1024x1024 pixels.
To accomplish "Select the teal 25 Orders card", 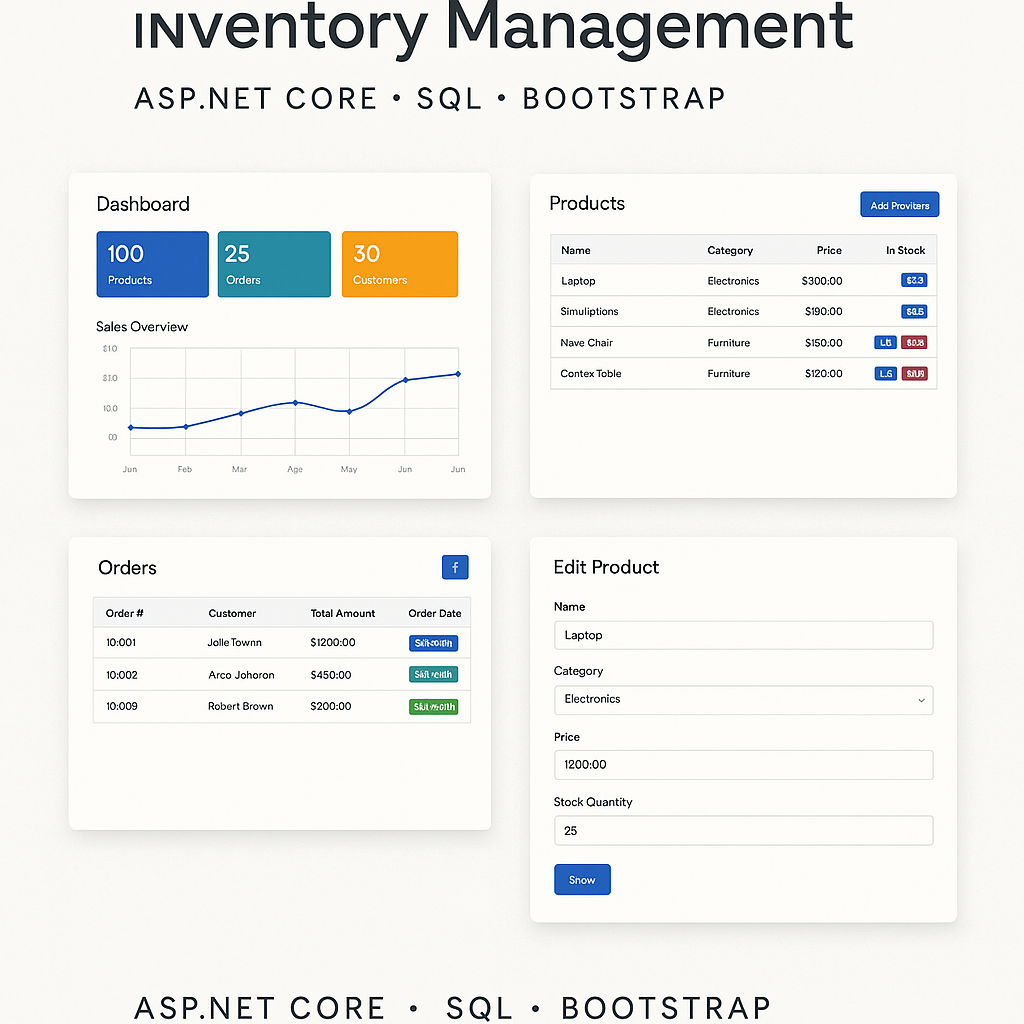I will click(274, 265).
